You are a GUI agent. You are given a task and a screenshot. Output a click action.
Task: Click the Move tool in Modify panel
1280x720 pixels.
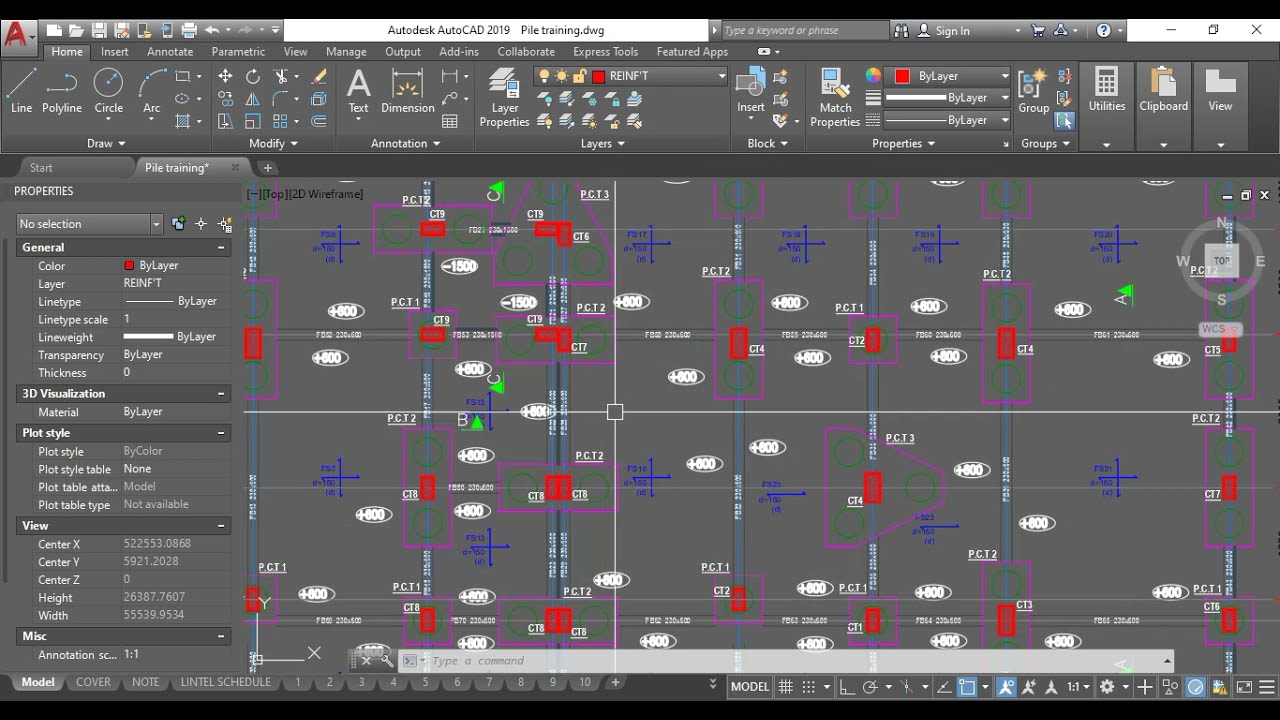[225, 76]
